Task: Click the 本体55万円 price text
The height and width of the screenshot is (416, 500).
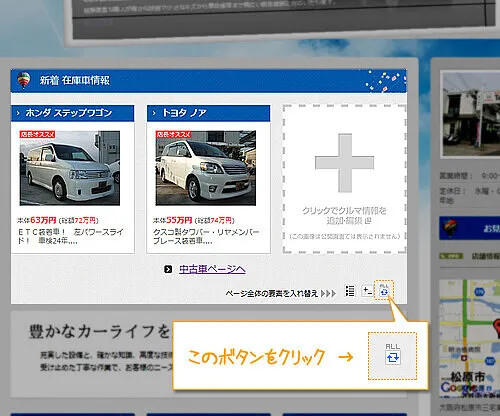Action: tap(173, 220)
